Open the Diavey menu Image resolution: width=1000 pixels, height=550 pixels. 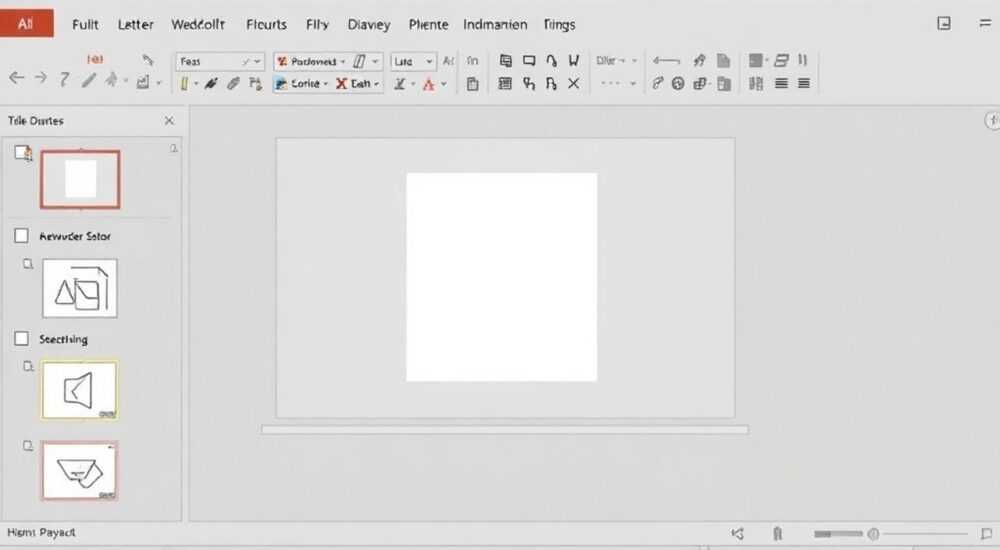point(369,24)
